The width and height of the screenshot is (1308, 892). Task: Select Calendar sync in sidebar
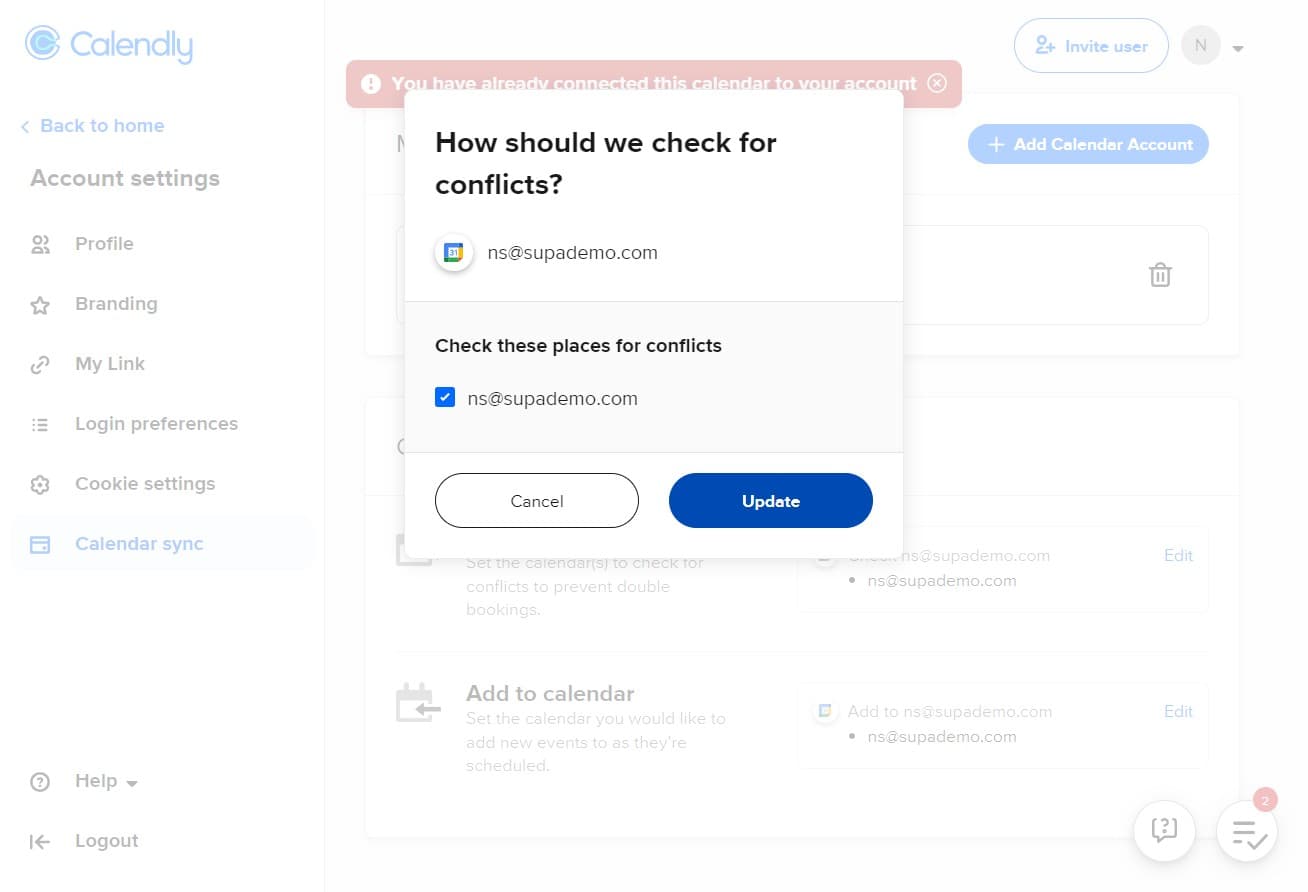pyautogui.click(x=139, y=544)
